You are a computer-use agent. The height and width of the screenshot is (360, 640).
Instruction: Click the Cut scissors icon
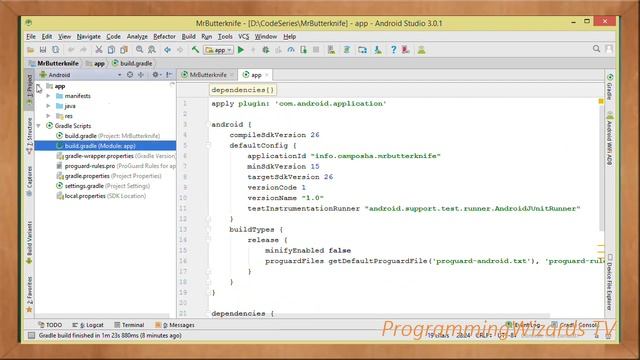(x=98, y=50)
